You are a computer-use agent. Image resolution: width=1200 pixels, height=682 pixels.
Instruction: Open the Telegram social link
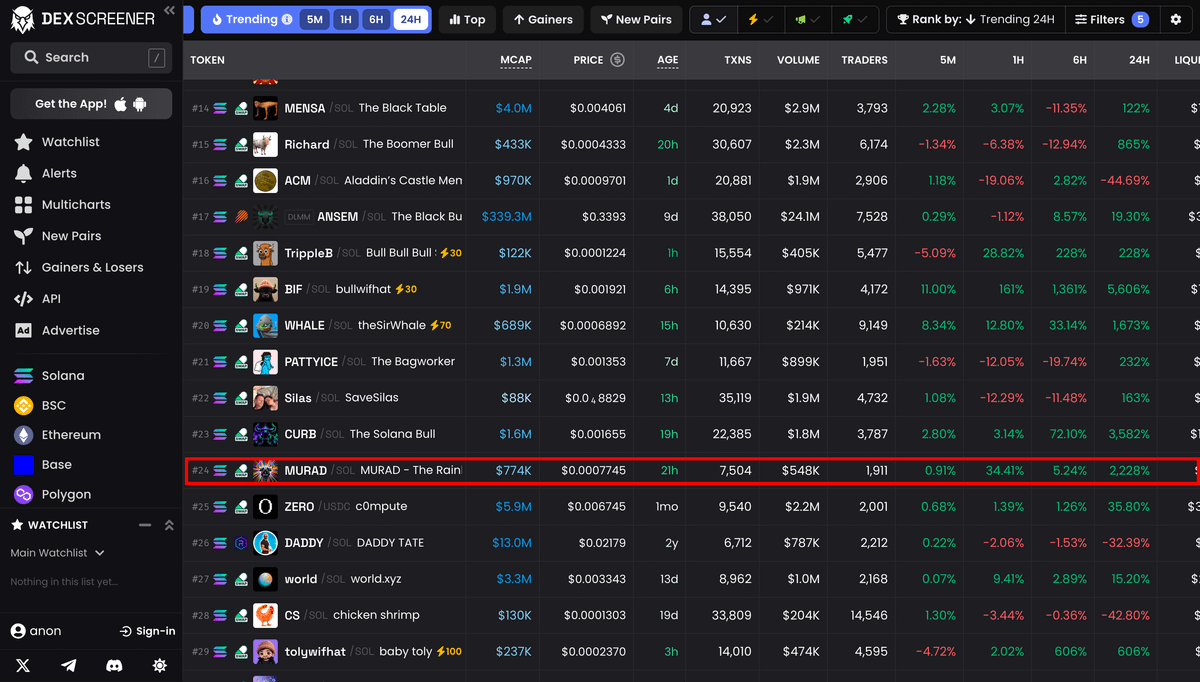(x=69, y=665)
